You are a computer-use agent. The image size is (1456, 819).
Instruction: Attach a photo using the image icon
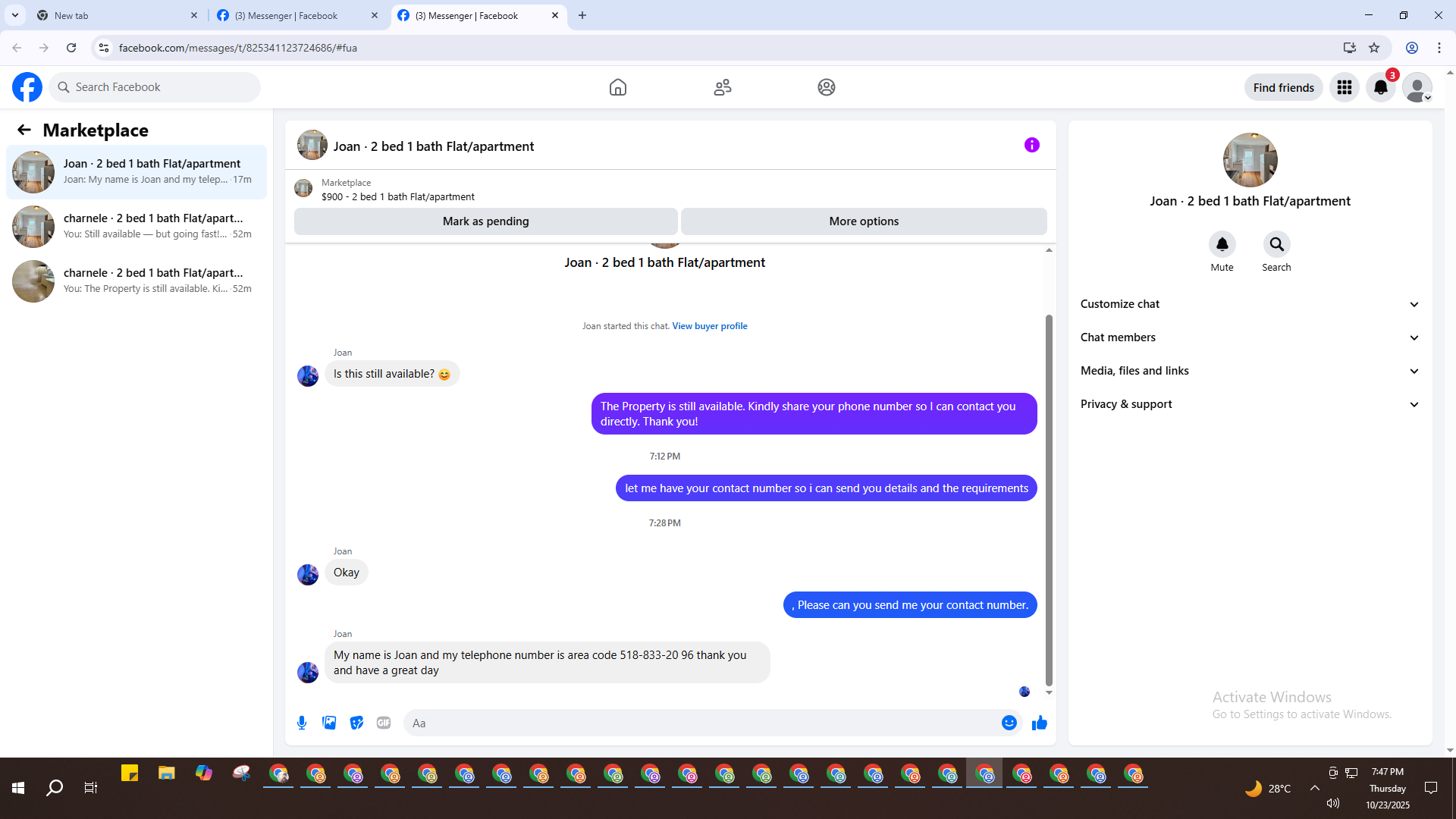tap(329, 723)
